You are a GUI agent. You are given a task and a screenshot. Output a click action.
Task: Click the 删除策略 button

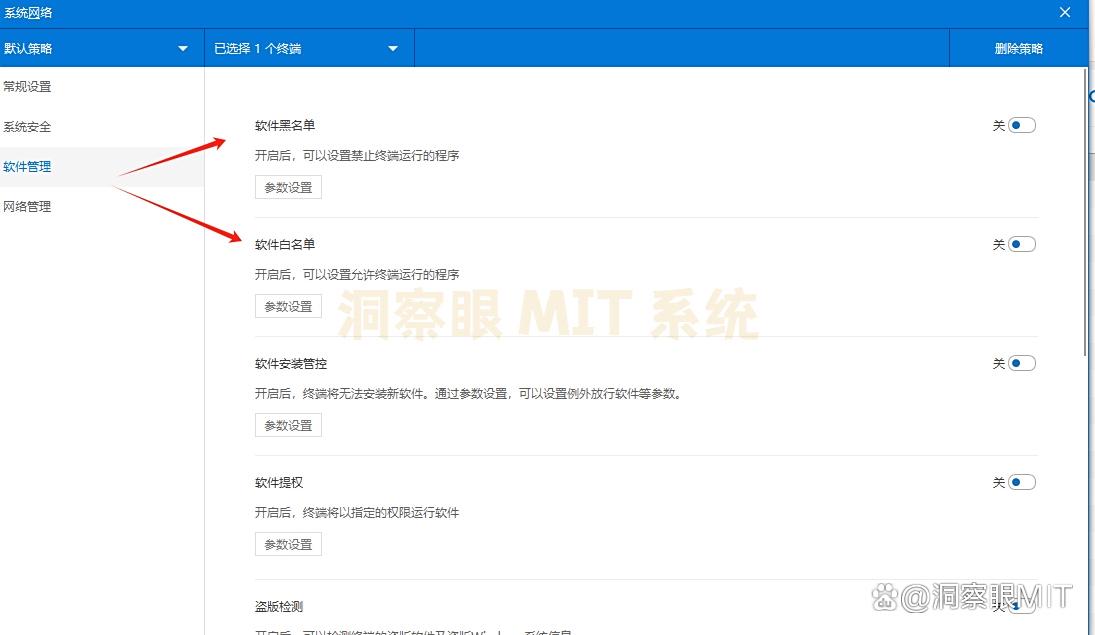coord(1018,48)
